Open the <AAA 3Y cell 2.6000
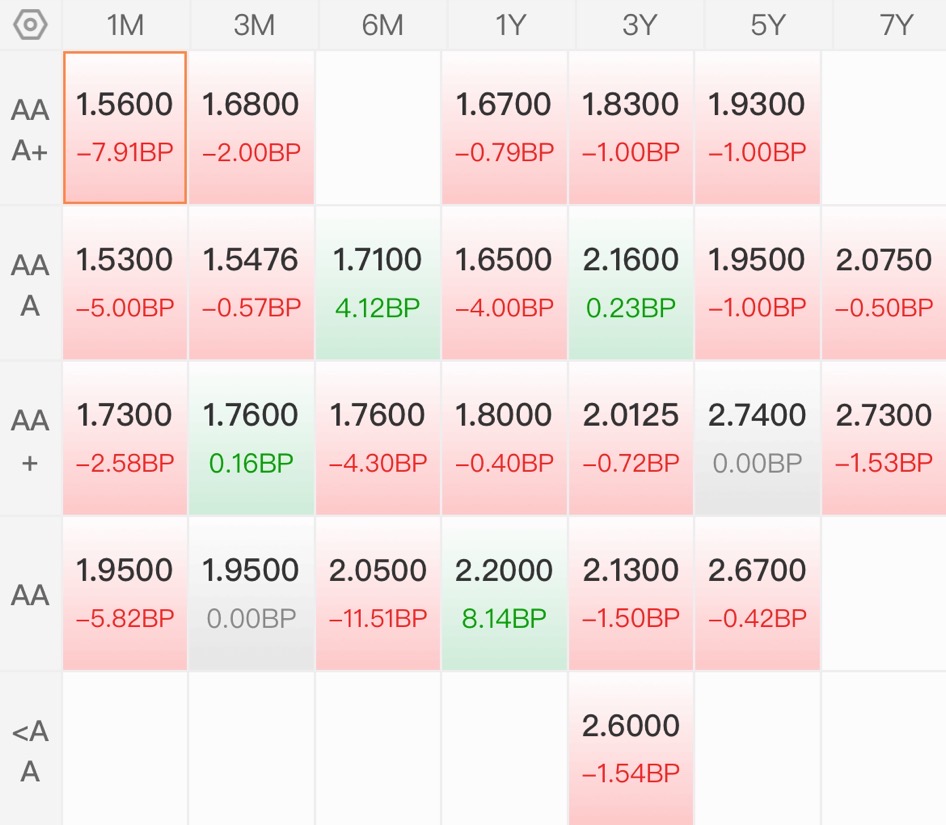946x825 pixels. pos(630,748)
